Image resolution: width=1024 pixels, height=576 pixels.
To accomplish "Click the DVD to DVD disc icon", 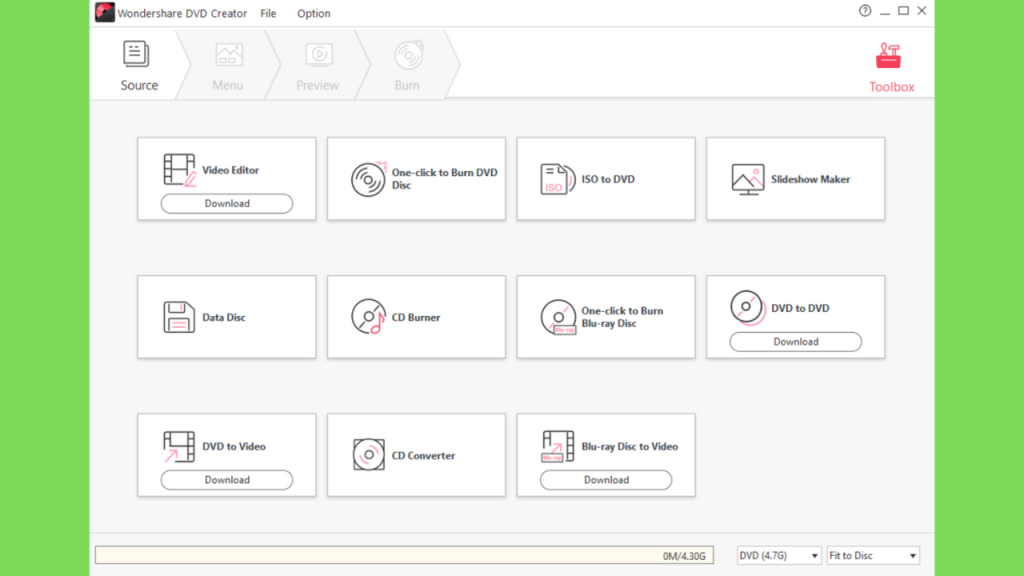I will coord(748,308).
